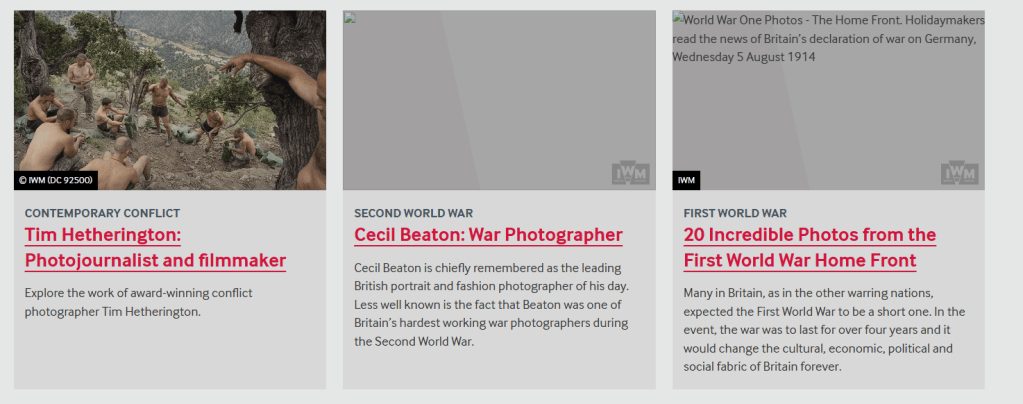This screenshot has height=404, width=1023.
Task: Click the black IWM copyright badge
Action: pyautogui.click(x=686, y=180)
